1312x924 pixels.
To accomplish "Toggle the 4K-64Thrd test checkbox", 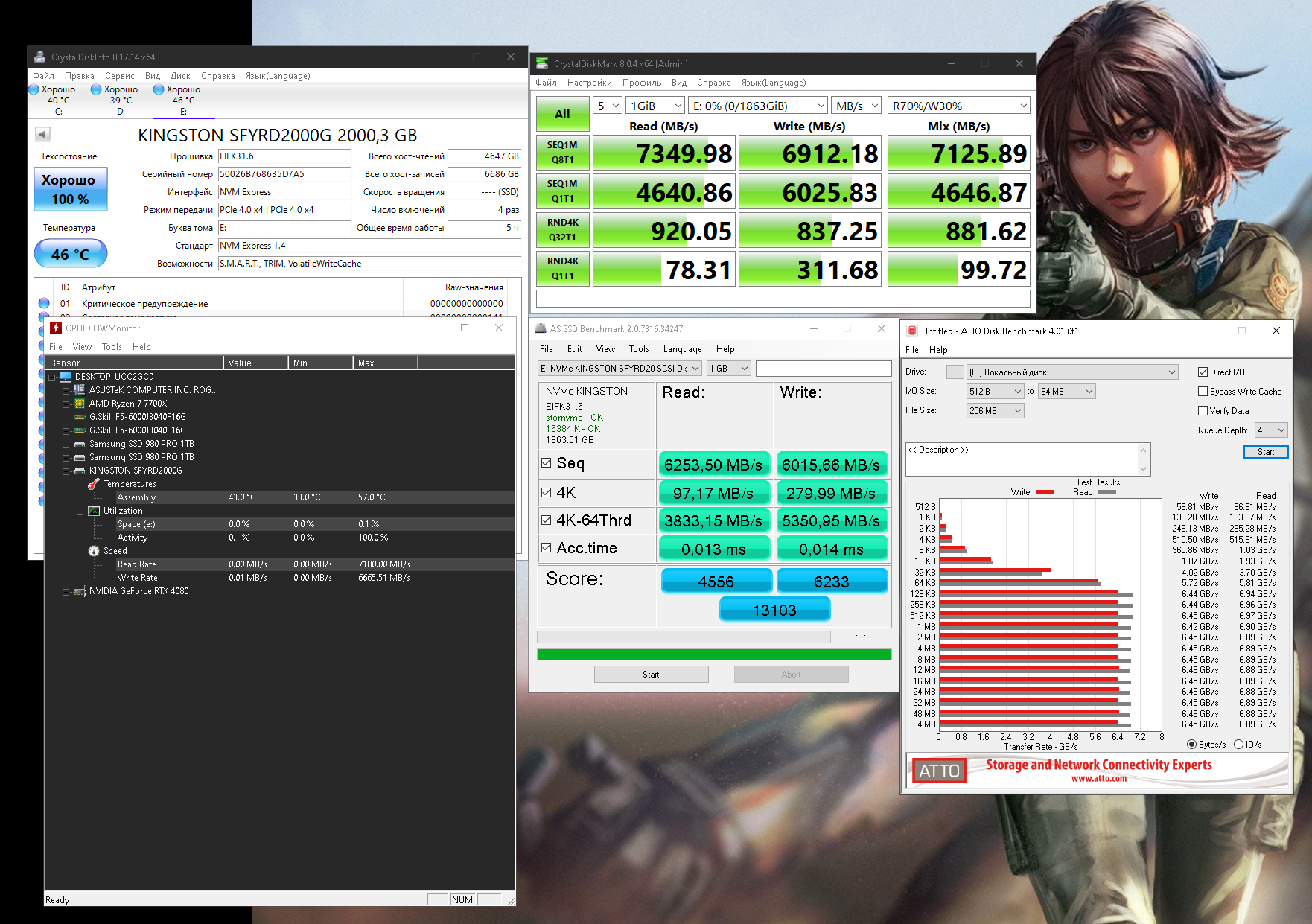I will 547,520.
